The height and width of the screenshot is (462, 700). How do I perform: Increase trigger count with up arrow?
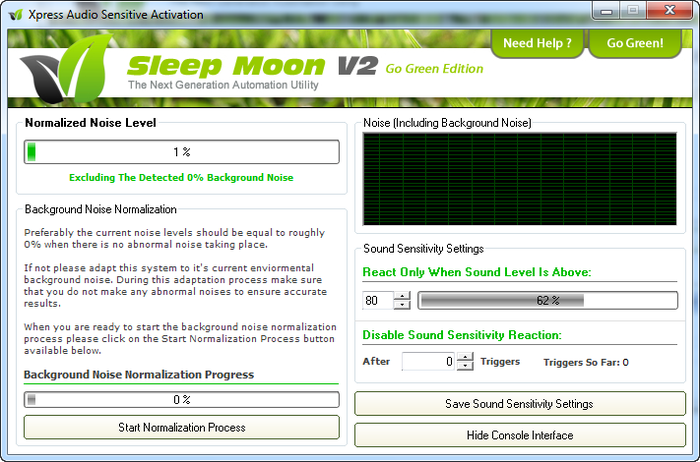click(x=465, y=357)
